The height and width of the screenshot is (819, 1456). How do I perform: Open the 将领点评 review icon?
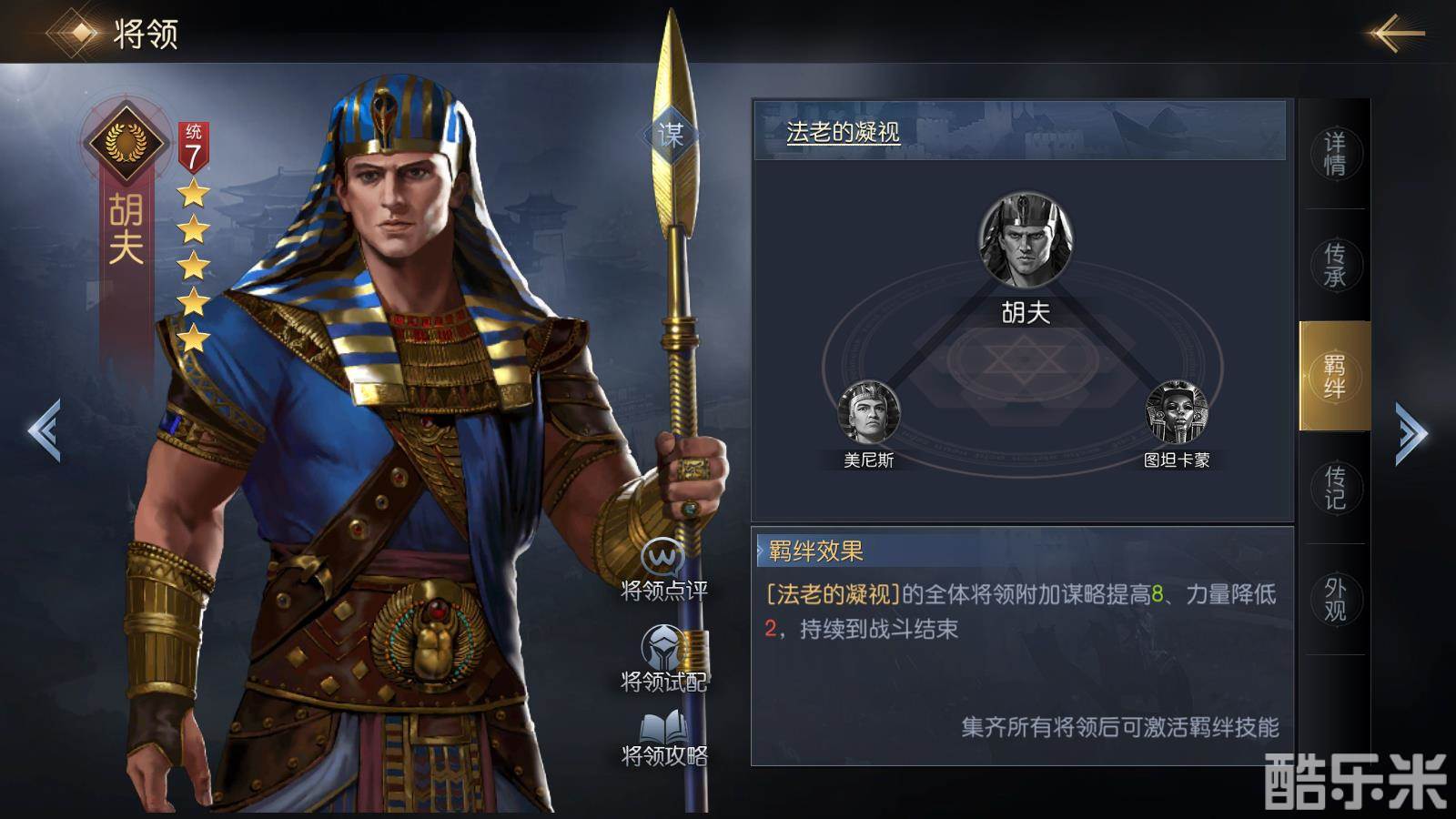[662, 557]
